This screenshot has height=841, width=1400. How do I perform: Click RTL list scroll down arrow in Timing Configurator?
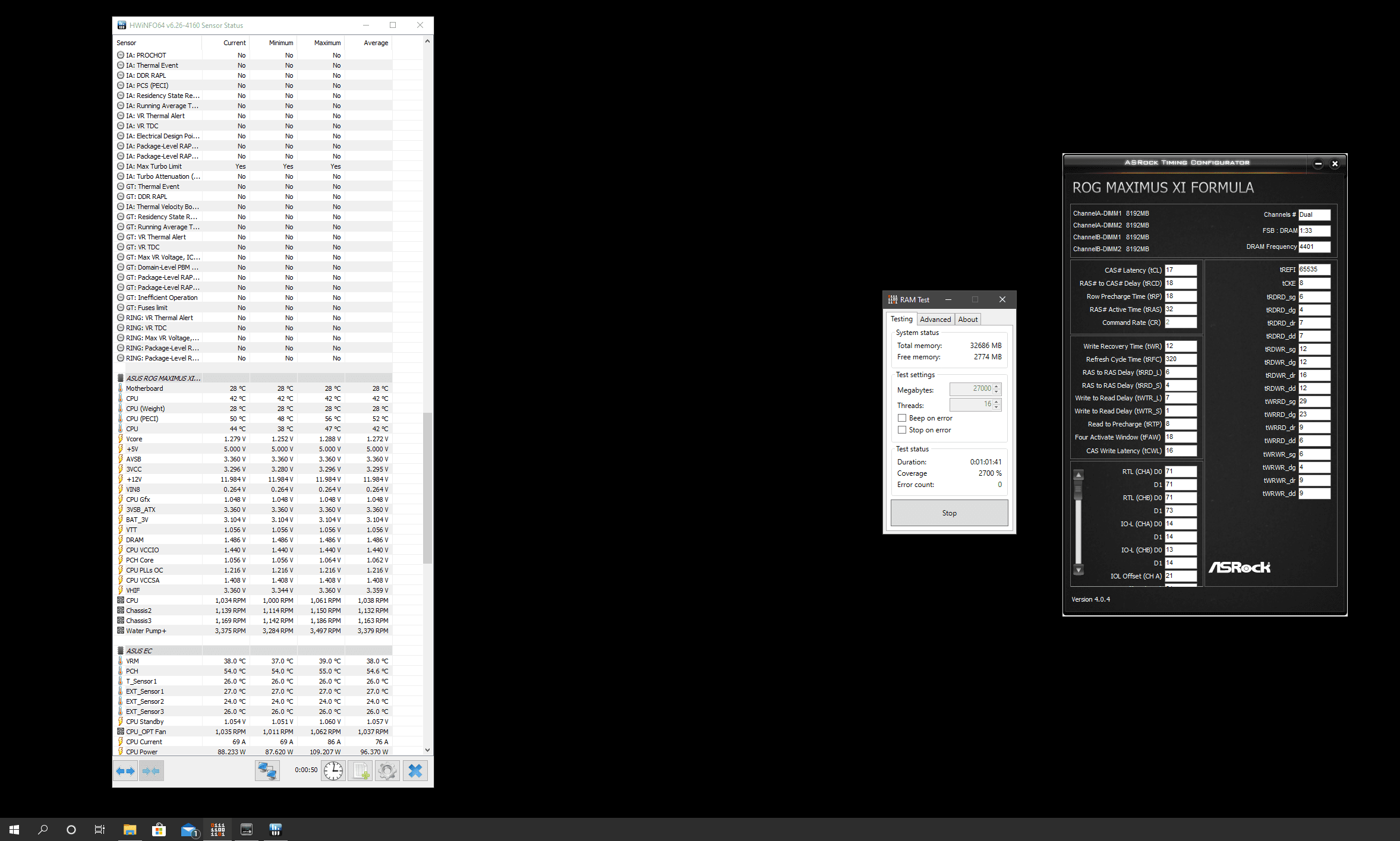(x=1079, y=570)
